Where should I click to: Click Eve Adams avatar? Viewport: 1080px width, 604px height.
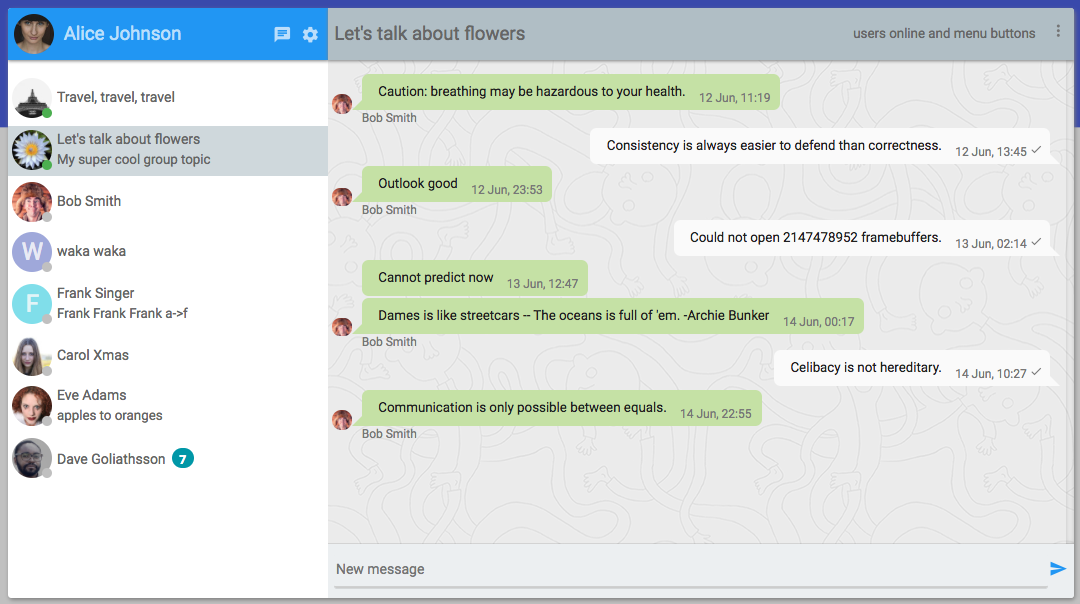(x=32, y=406)
